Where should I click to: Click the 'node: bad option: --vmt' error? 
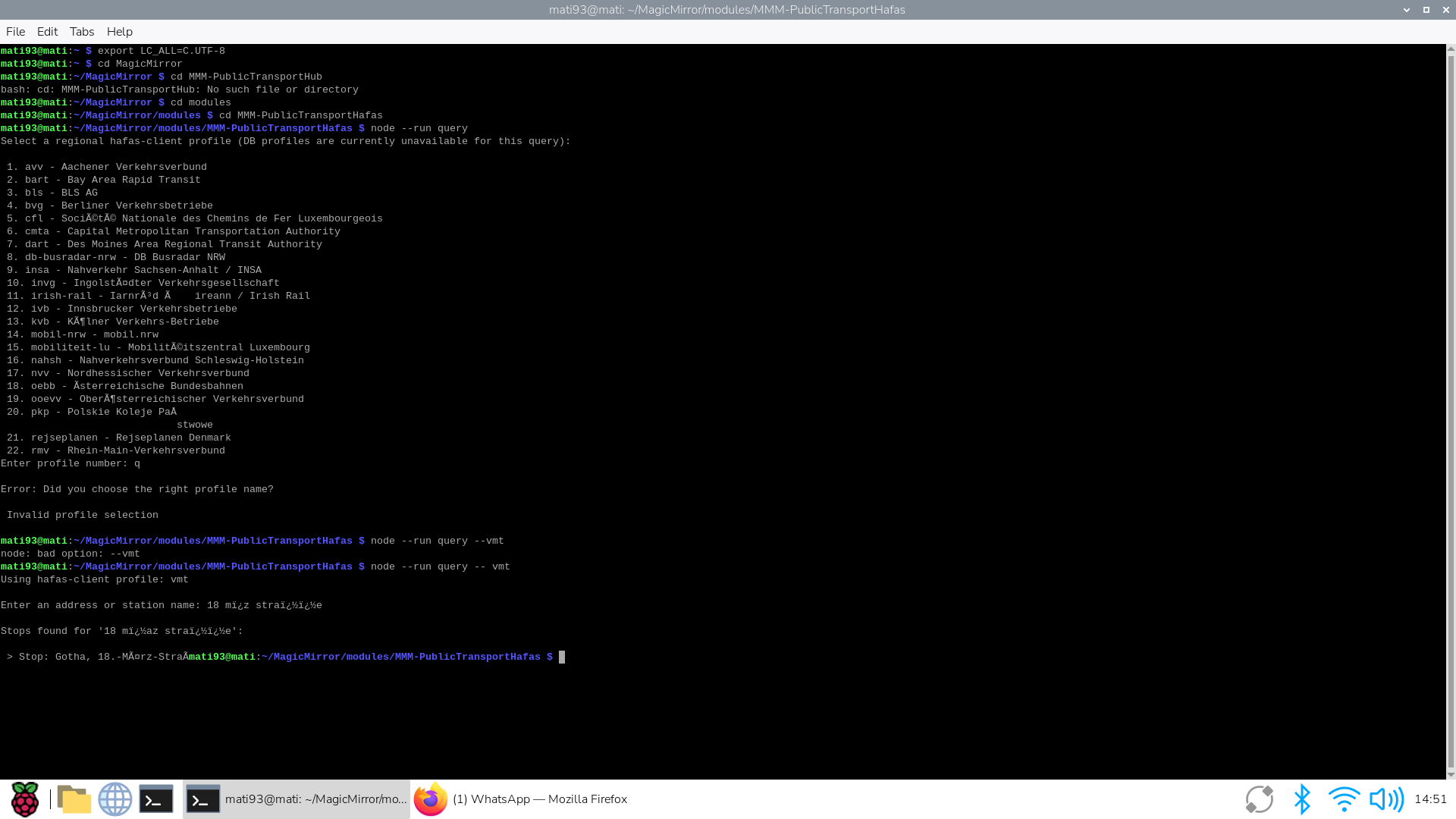71,554
